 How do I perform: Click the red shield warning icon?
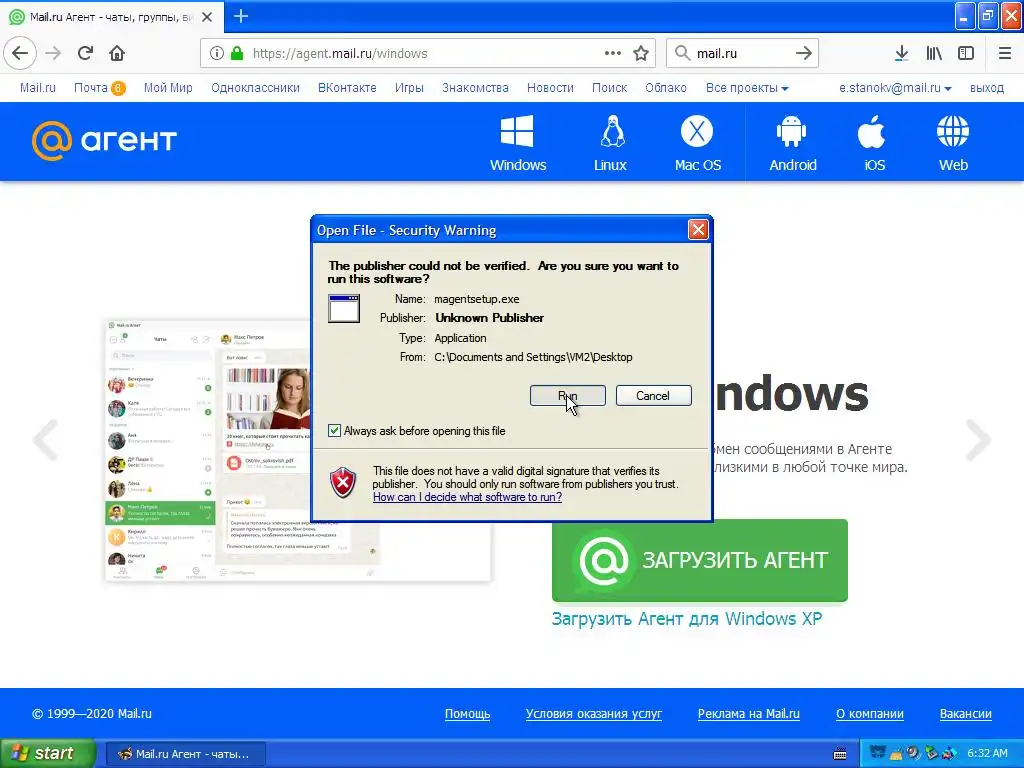click(343, 483)
